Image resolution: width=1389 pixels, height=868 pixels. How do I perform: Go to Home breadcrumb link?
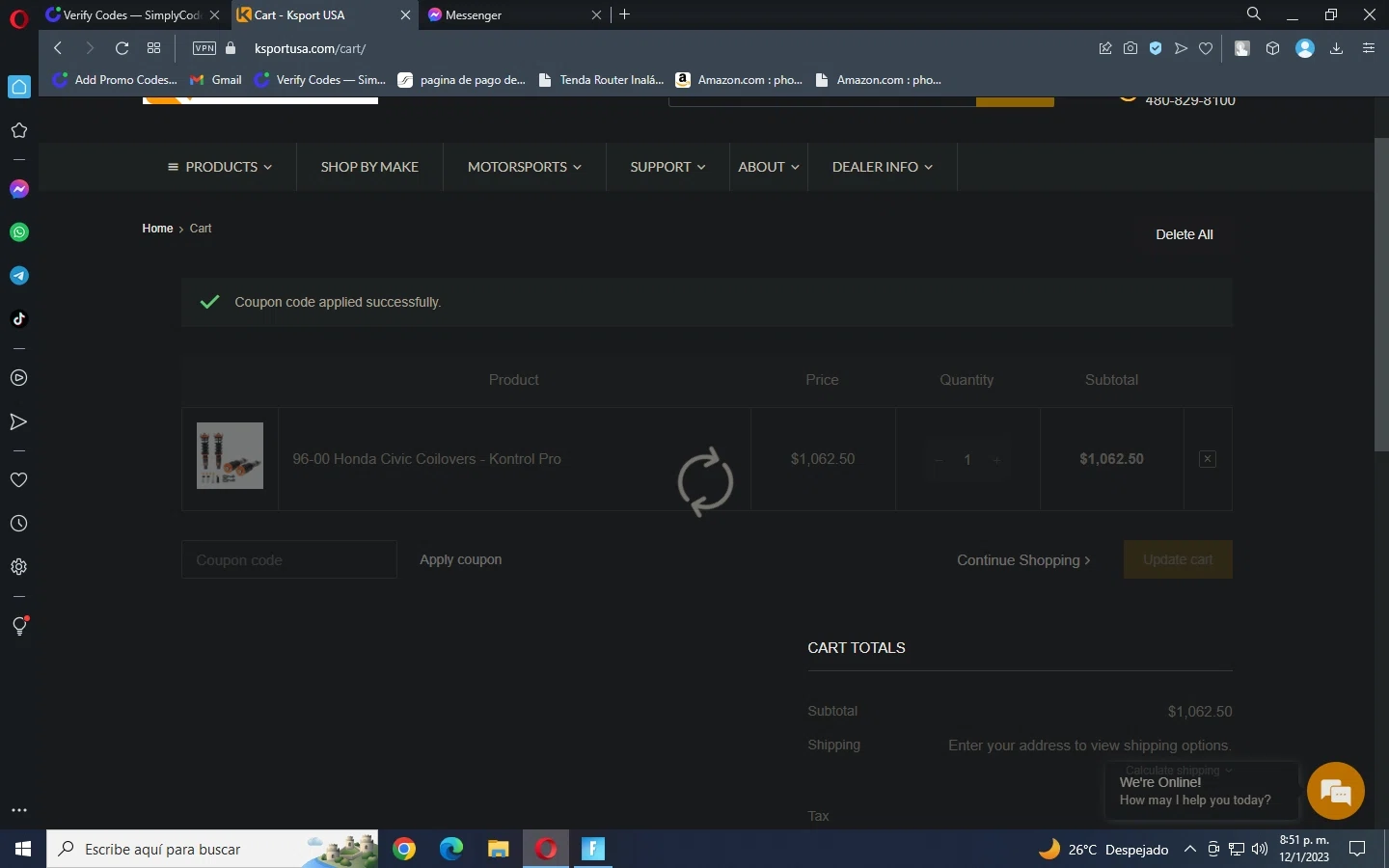click(157, 229)
